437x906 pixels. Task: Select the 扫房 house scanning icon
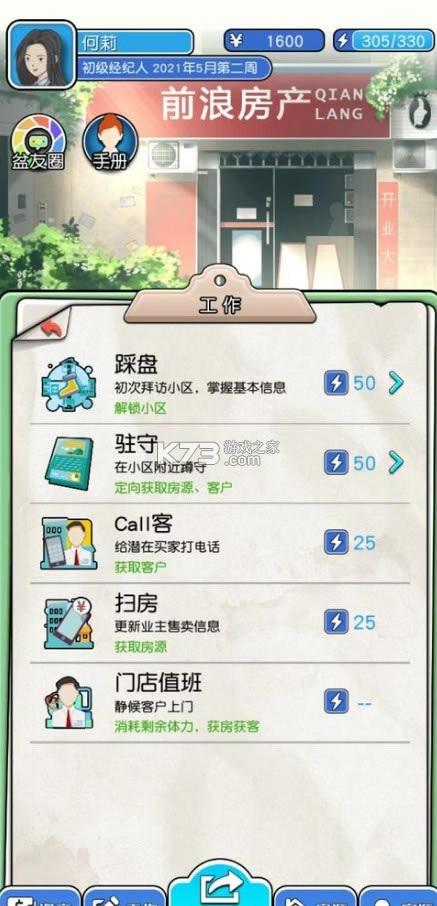pos(68,623)
